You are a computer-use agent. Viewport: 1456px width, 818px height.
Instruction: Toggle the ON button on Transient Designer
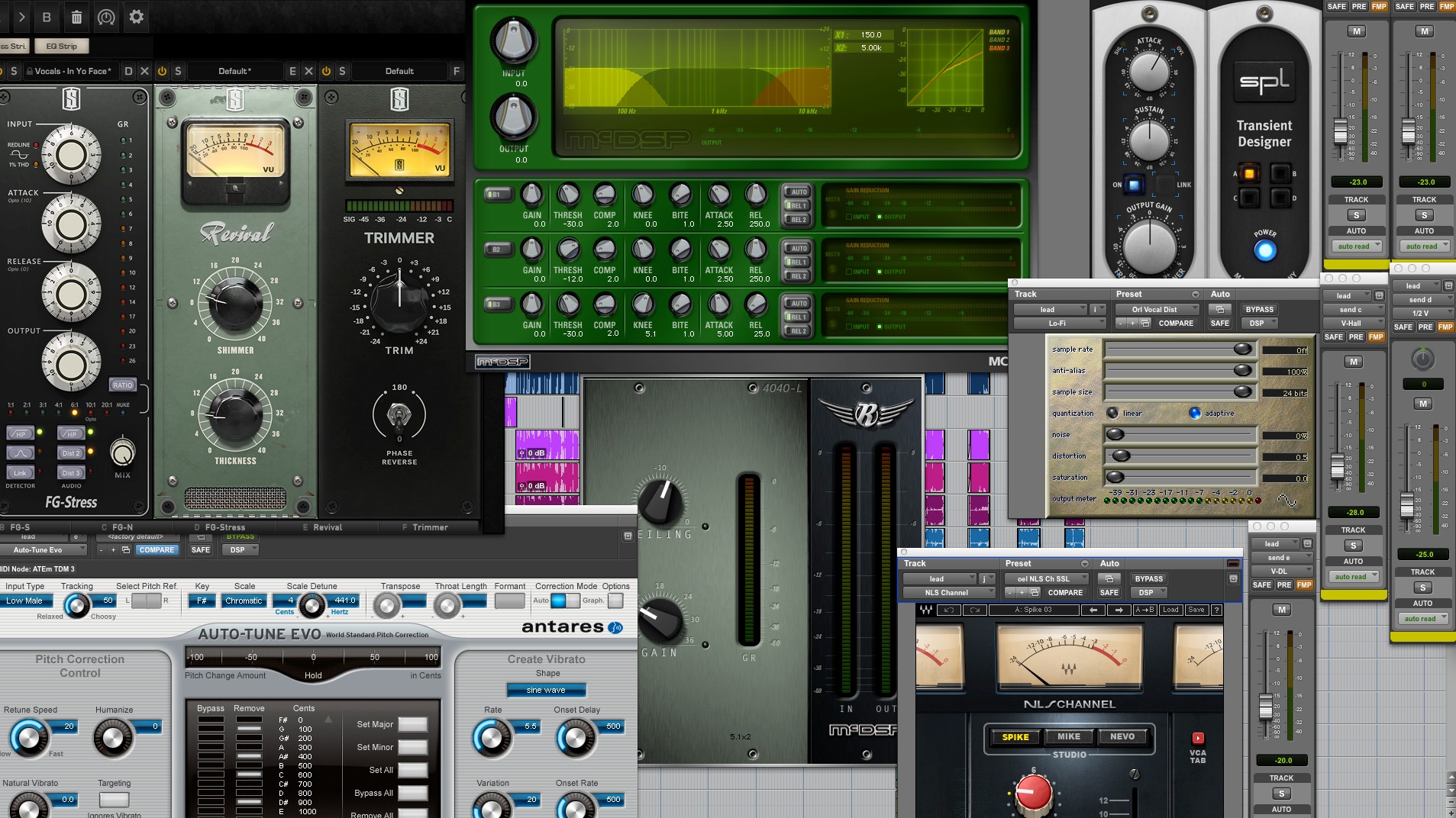coord(1134,185)
